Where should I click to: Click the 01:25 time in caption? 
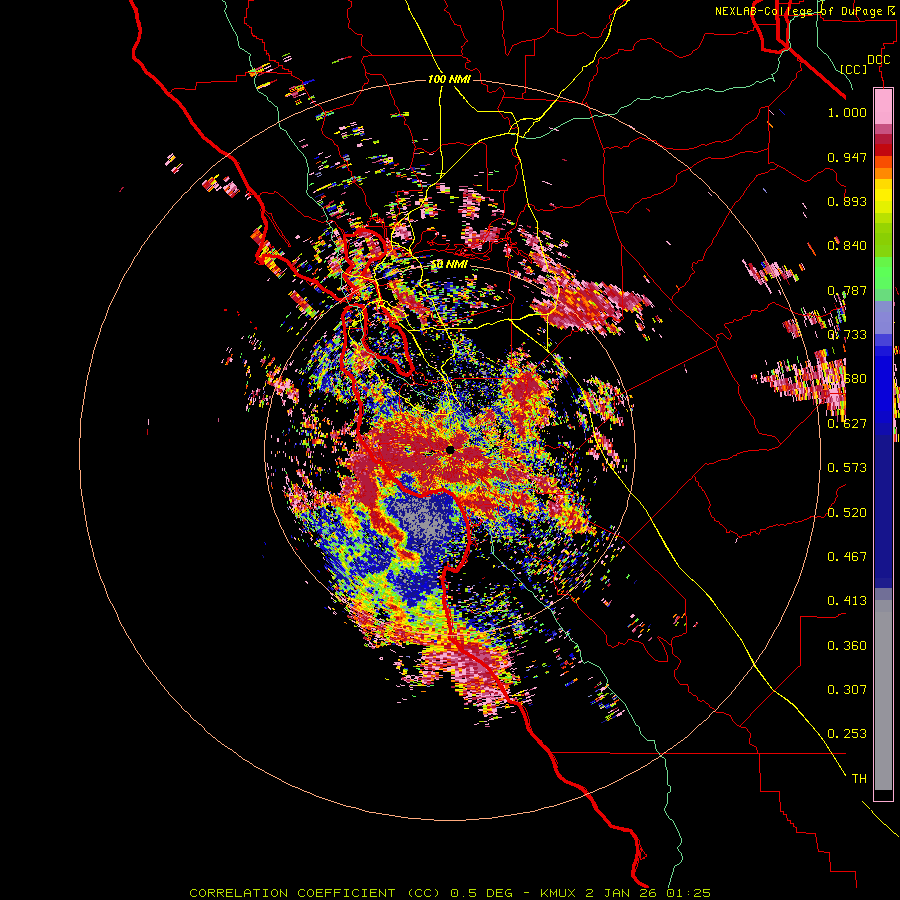[x=690, y=893]
